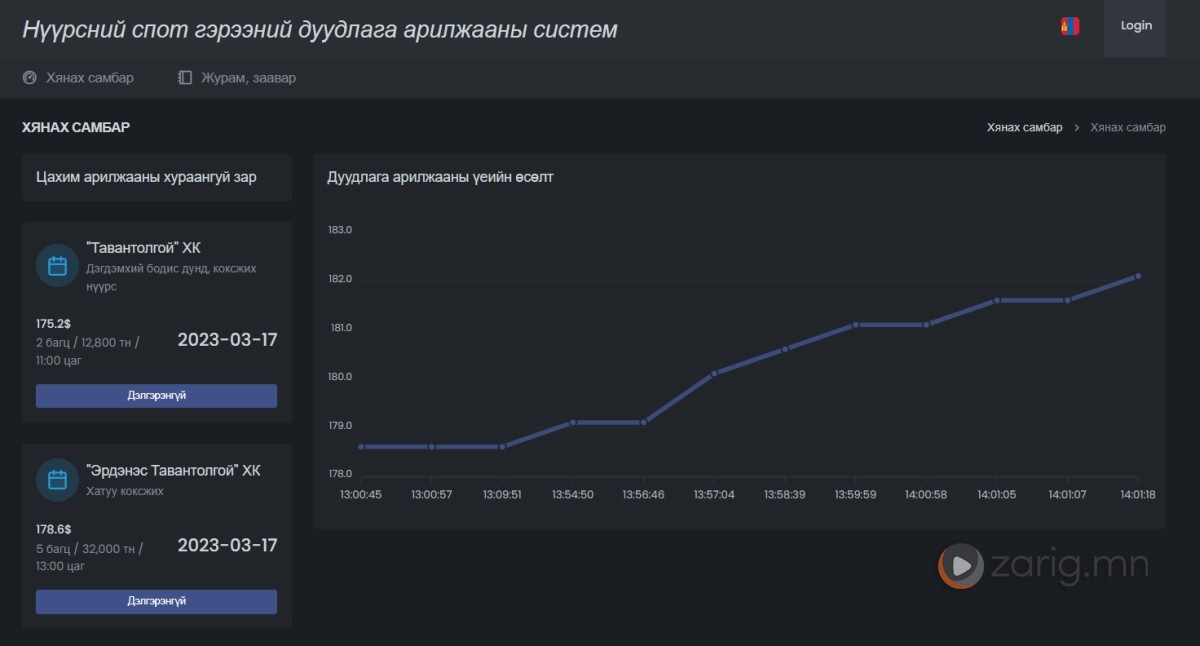The image size is (1200, 646).
Task: Click the 178.0 y-axis label
Action: pyautogui.click(x=340, y=474)
